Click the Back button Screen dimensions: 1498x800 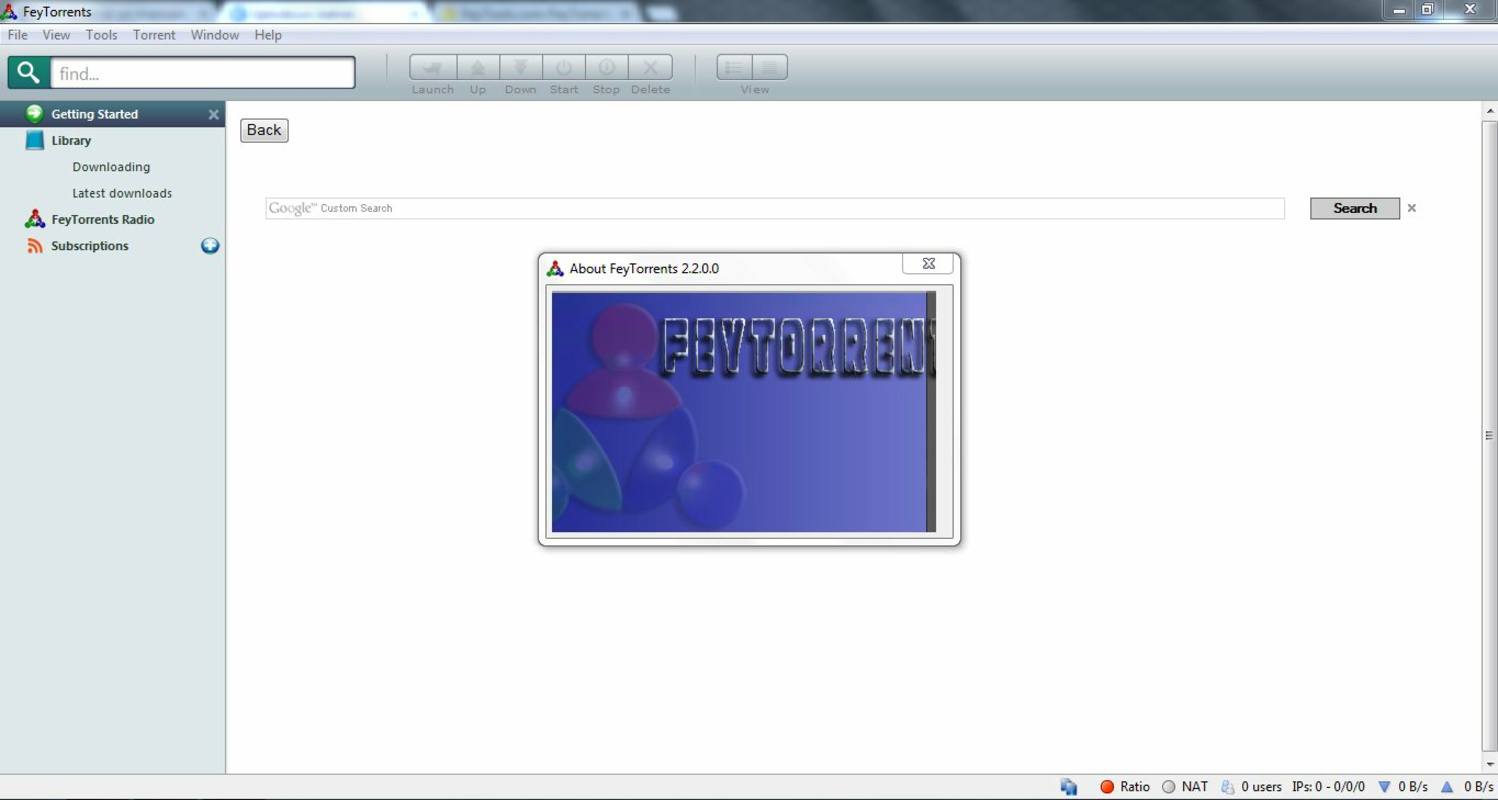(264, 130)
